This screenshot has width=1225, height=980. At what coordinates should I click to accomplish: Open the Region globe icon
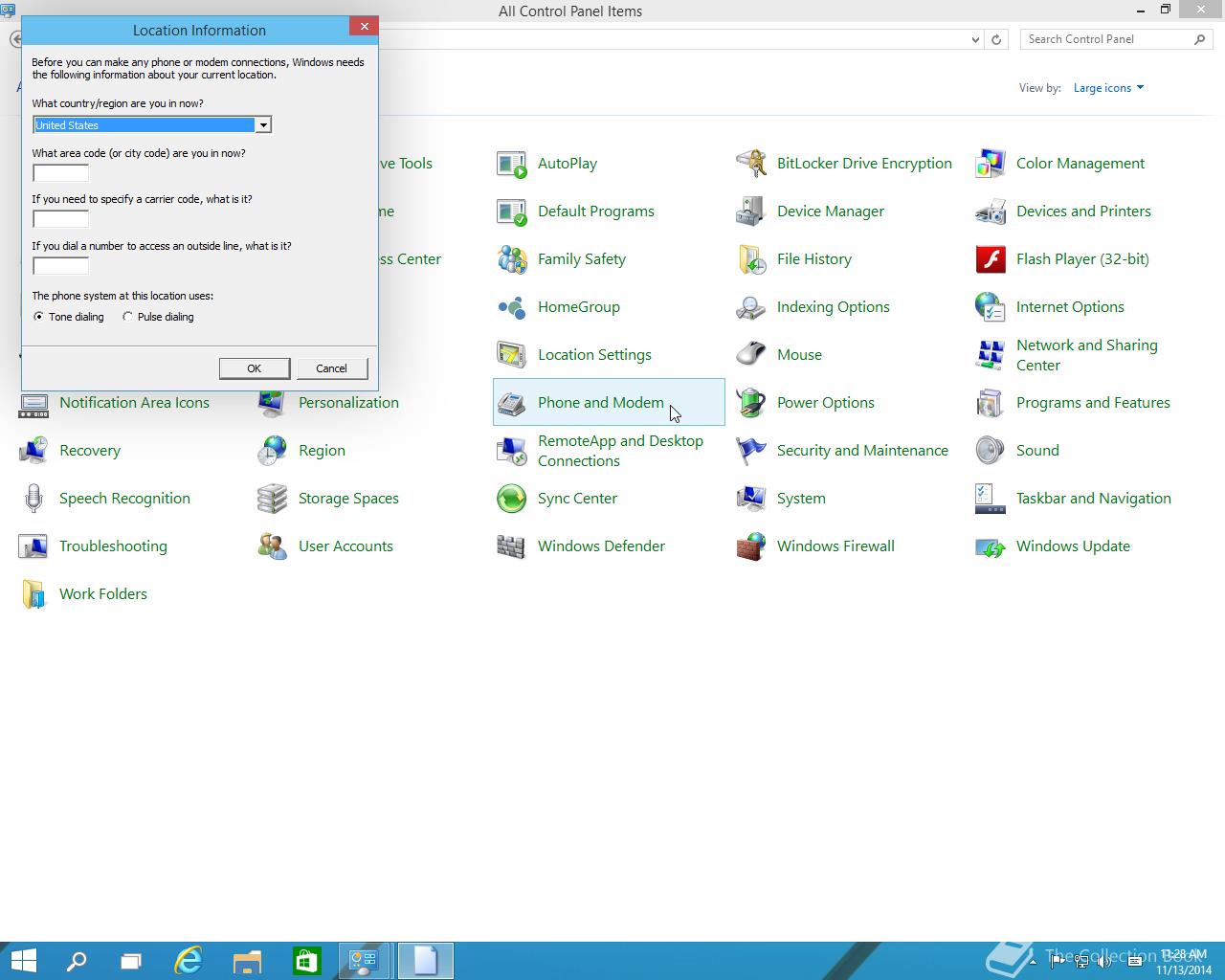point(273,451)
